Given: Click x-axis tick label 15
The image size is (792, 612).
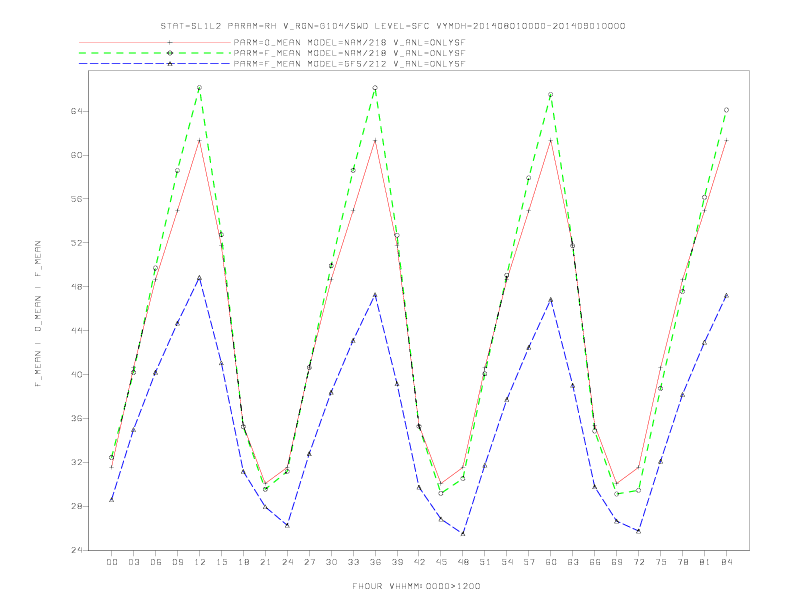Looking at the screenshot, I should pyautogui.click(x=221, y=562).
